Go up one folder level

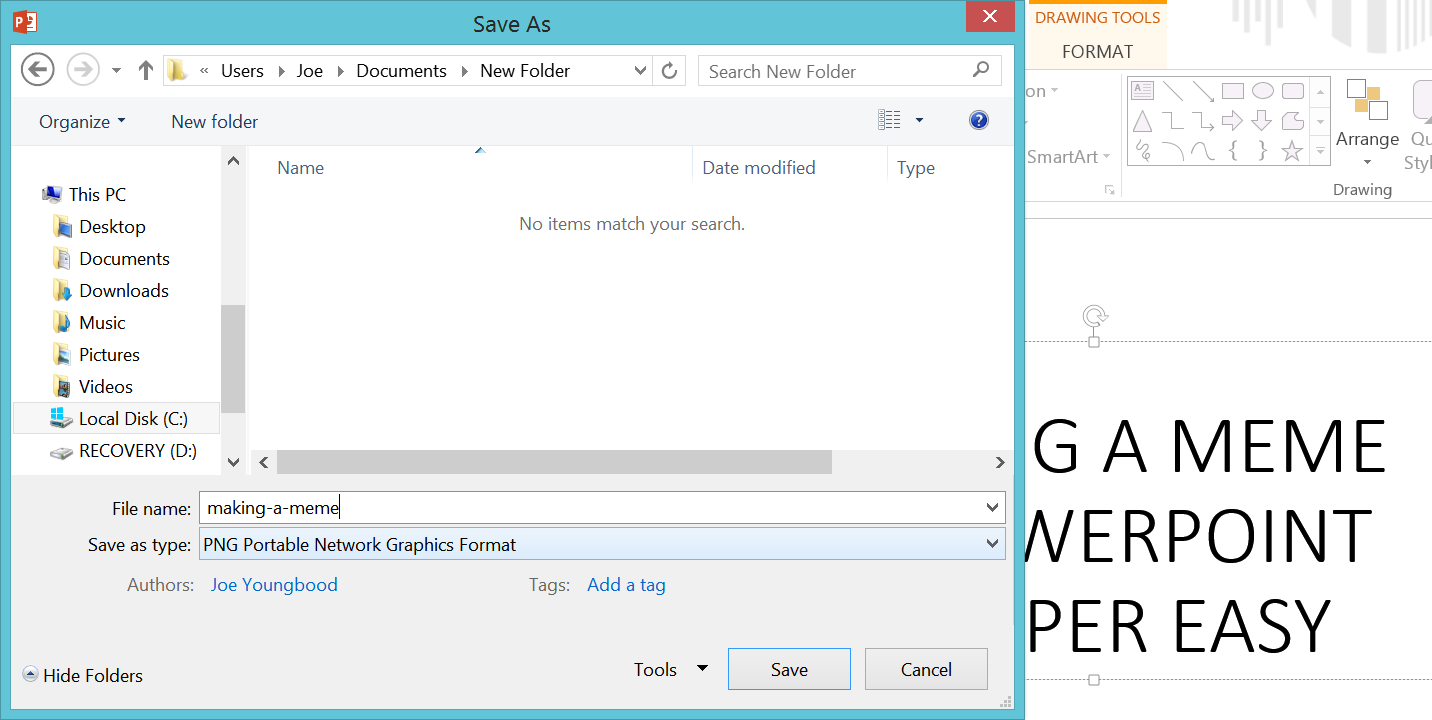tap(146, 70)
